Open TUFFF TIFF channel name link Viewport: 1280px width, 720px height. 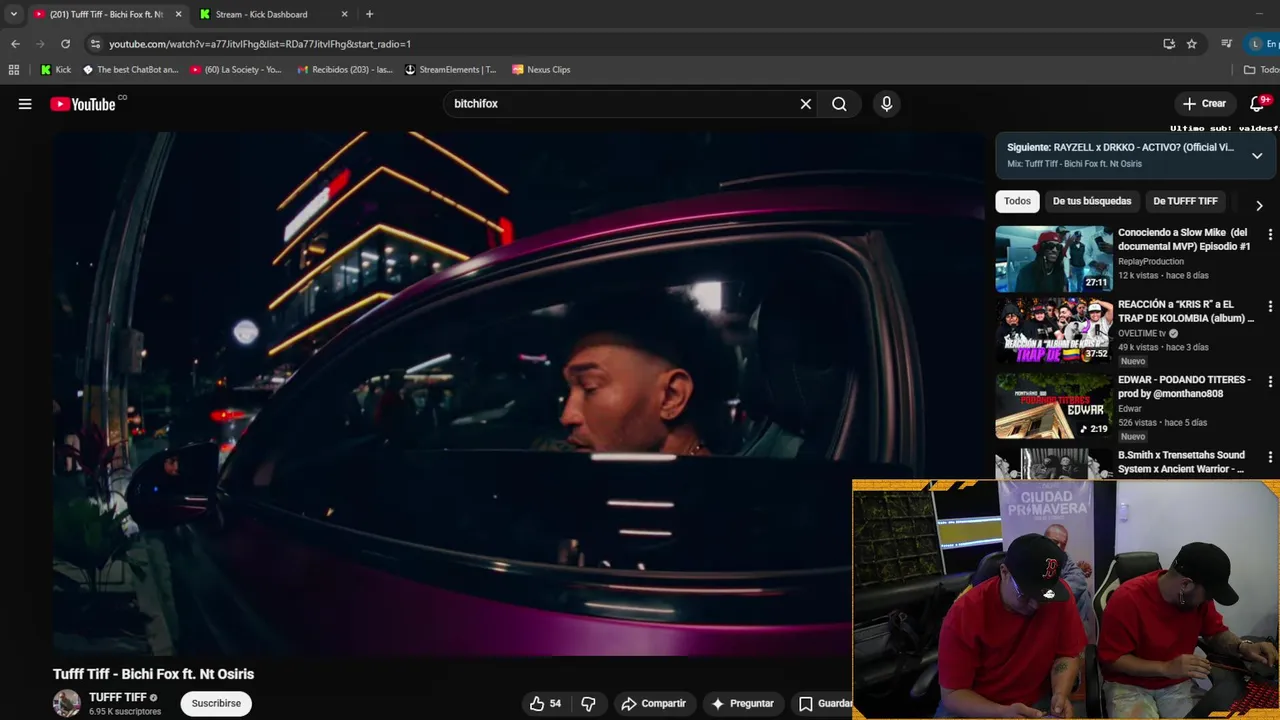(117, 697)
